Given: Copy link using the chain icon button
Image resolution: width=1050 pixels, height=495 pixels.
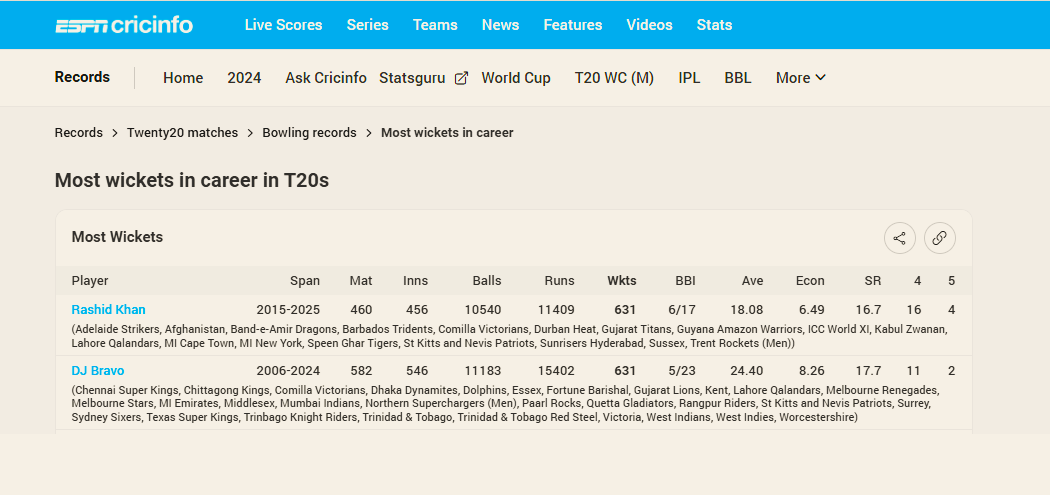Looking at the screenshot, I should (x=939, y=238).
